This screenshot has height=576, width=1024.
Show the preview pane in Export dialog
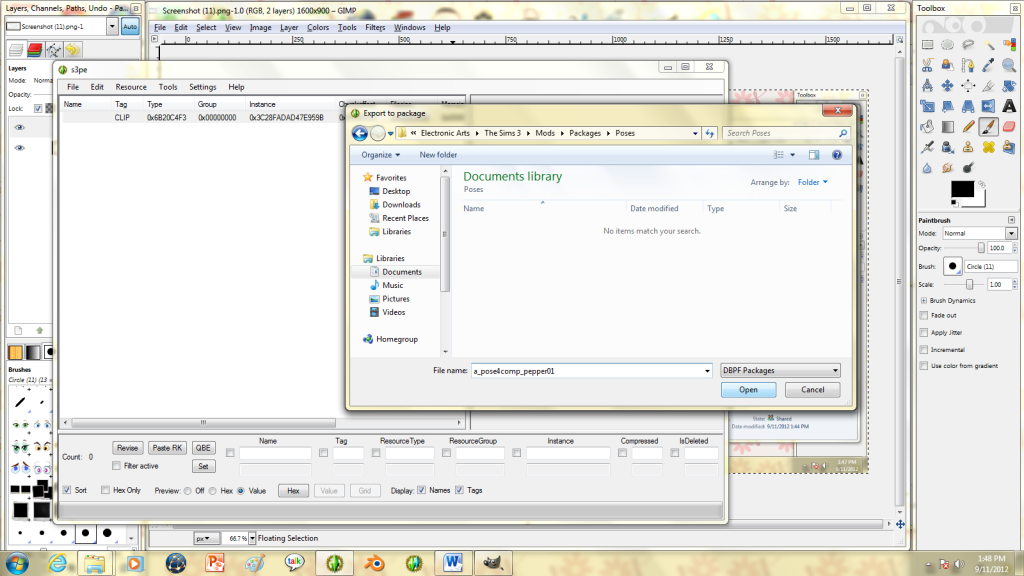point(814,155)
